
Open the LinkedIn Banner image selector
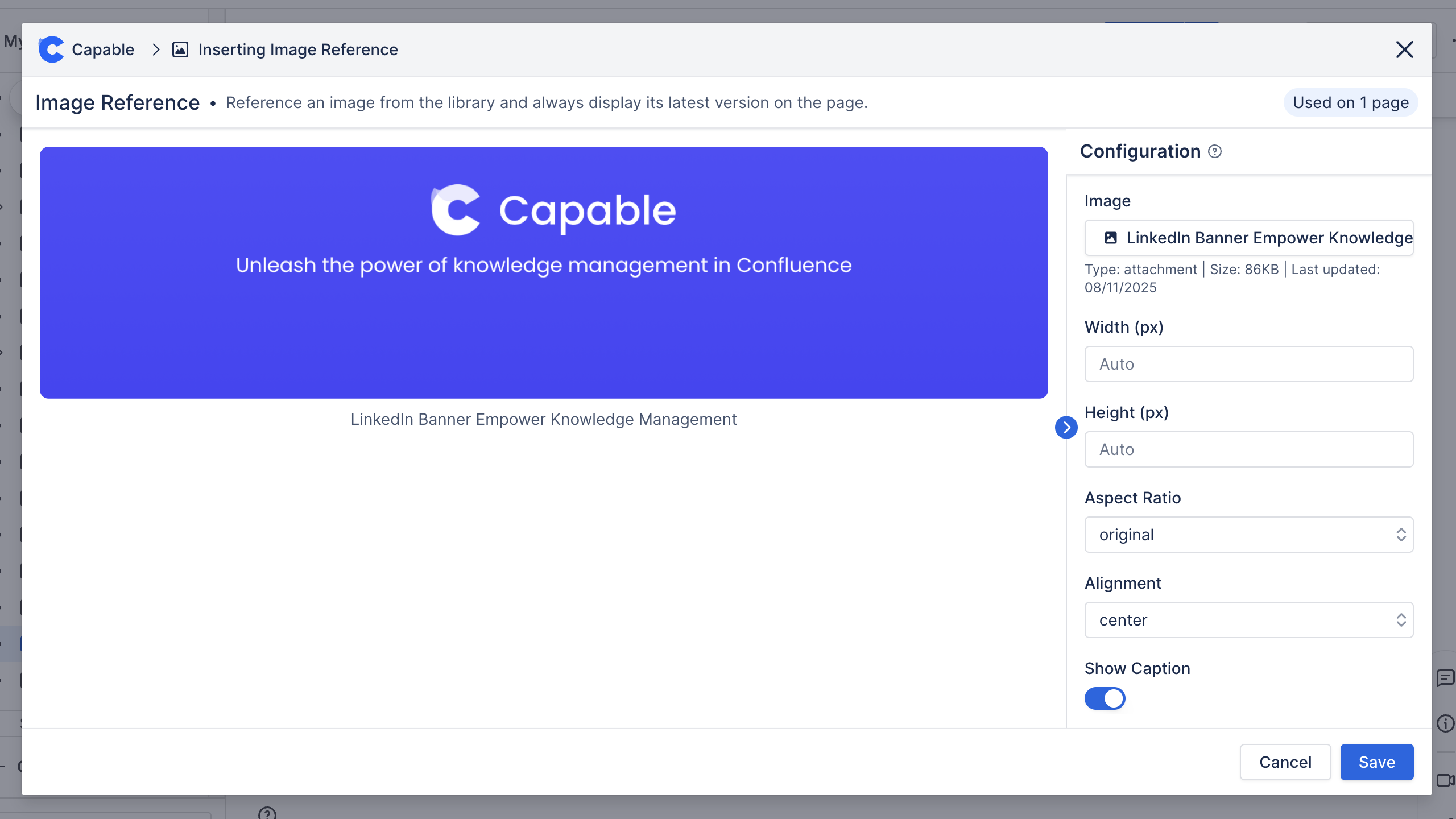point(1248,238)
